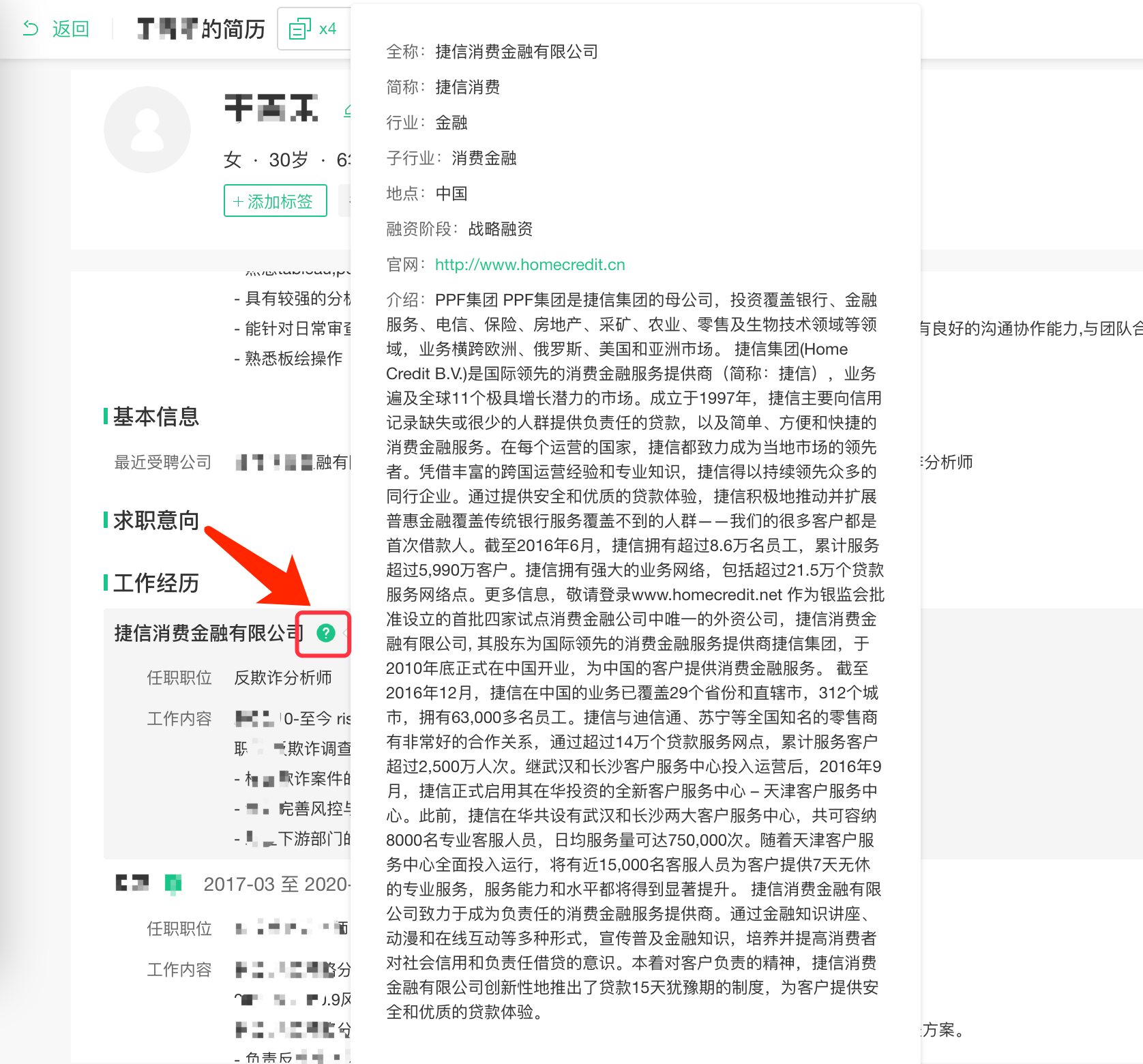
Task: Click the 简称 捷信消费 line
Action: (443, 87)
